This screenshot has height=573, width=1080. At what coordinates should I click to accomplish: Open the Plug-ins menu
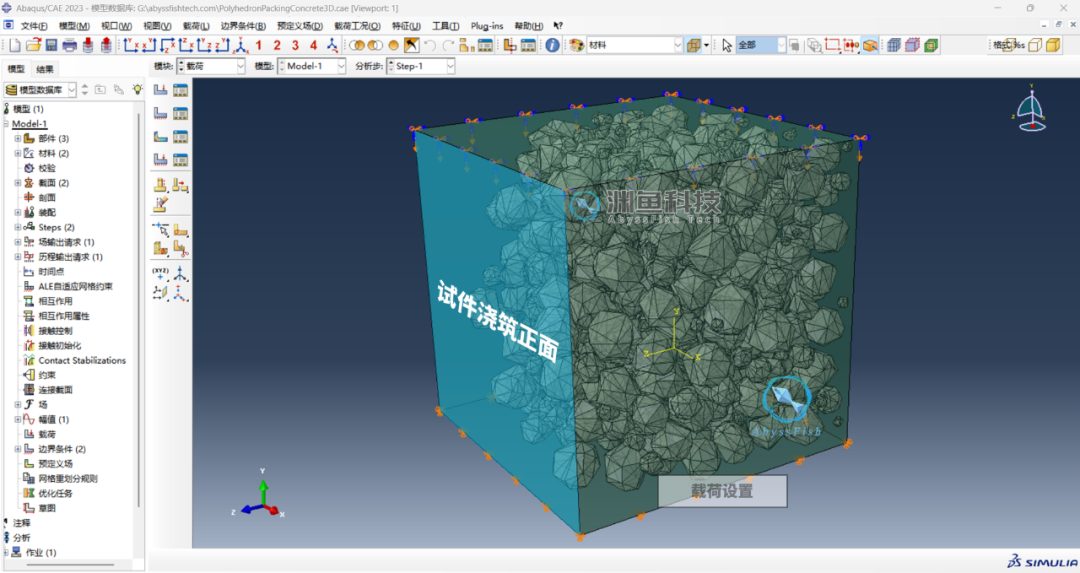[487, 26]
